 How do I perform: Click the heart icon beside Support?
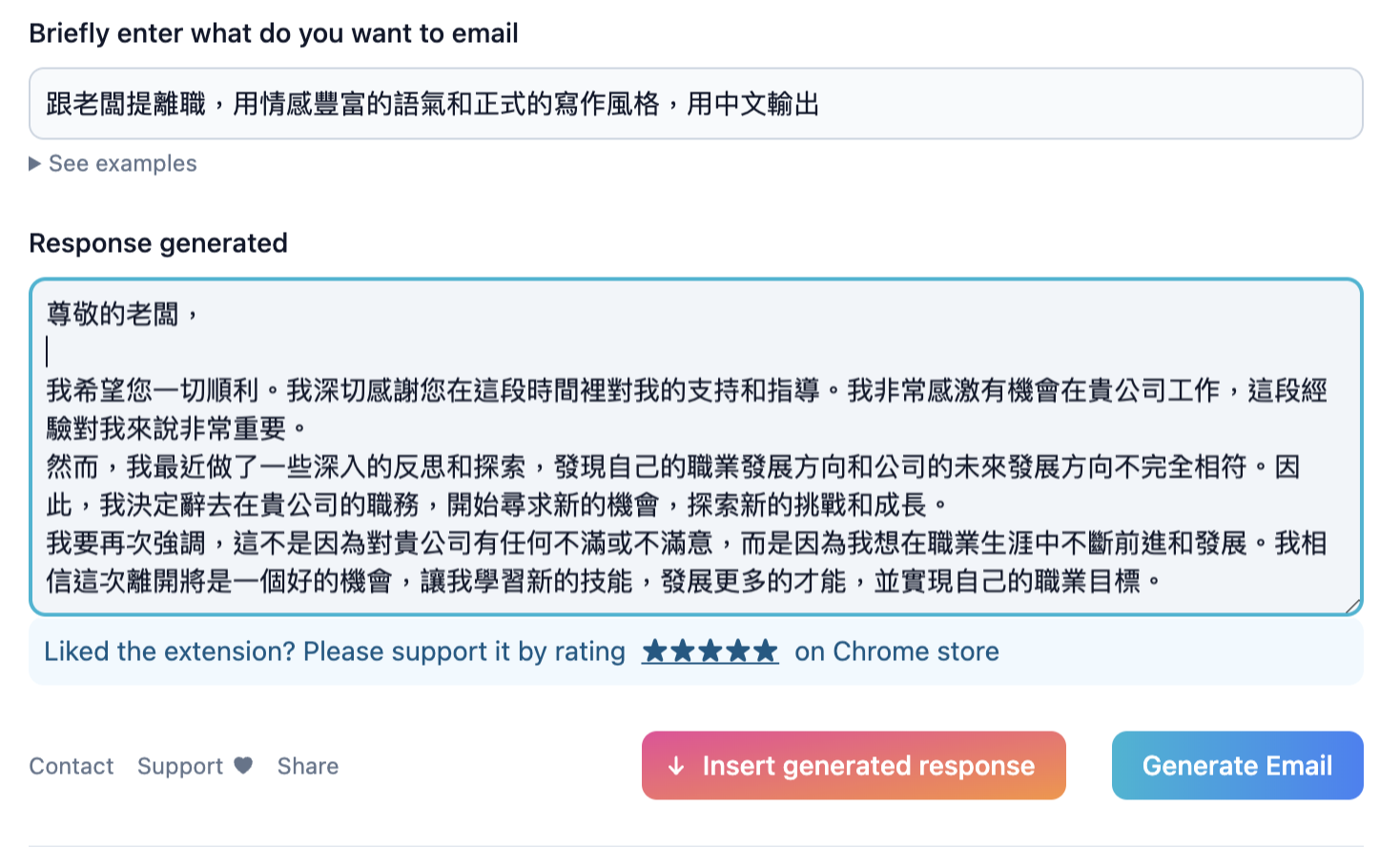242,765
